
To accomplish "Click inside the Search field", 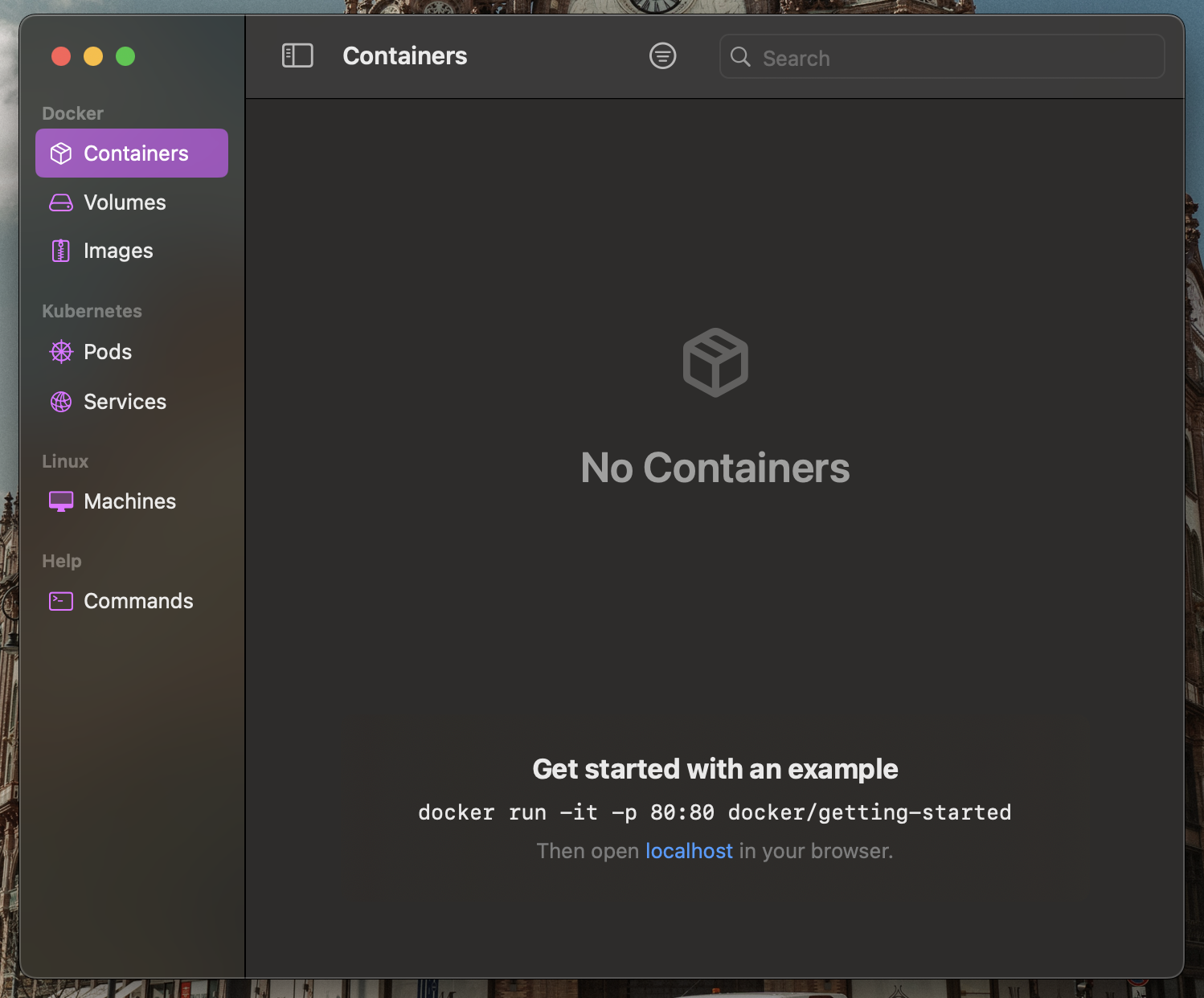I will (940, 57).
